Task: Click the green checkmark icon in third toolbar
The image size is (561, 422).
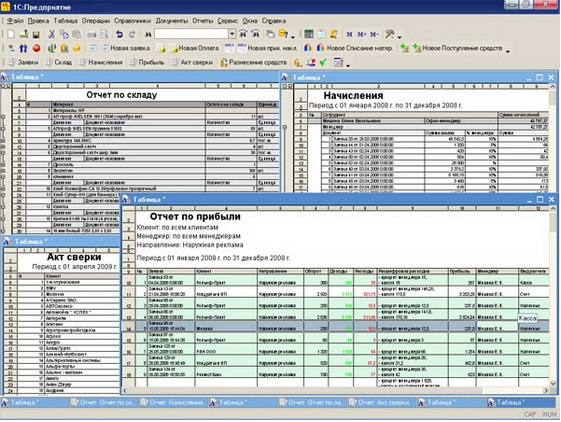Action: pyautogui.click(x=323, y=62)
